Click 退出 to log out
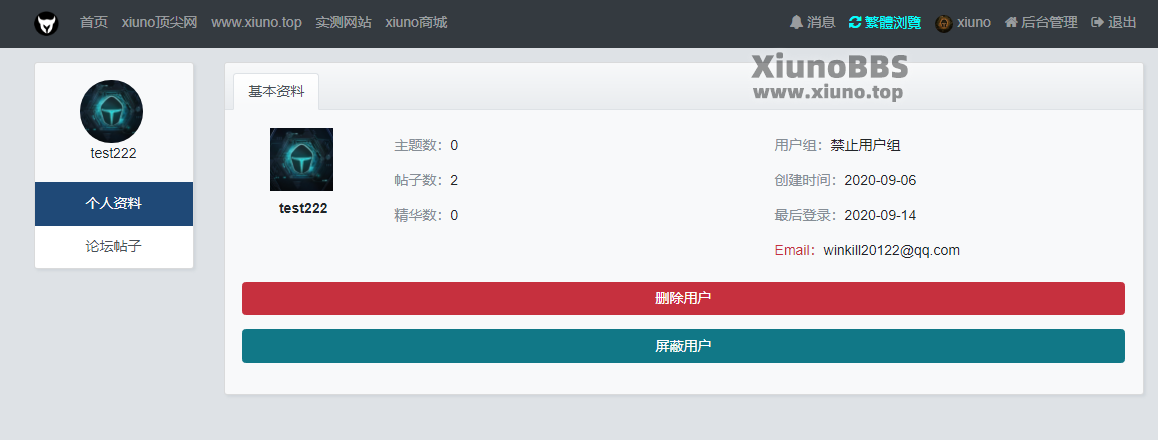Viewport: 1158px width, 440px height. (x=1114, y=22)
